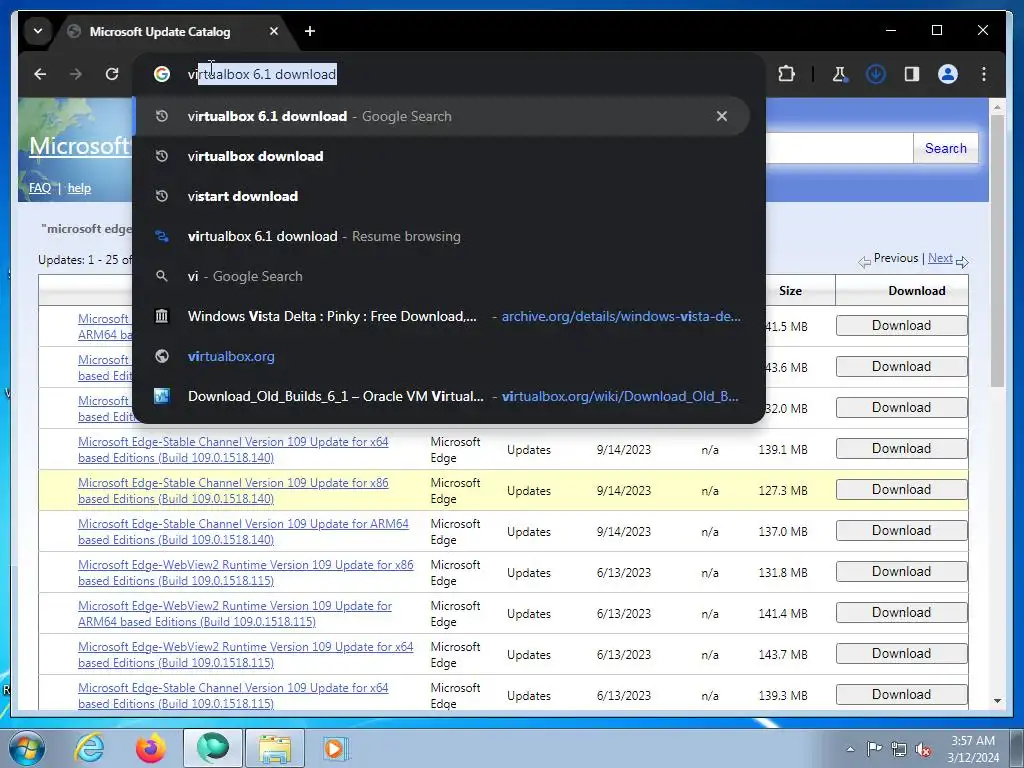Open the clock showing 3:57 AM
This screenshot has height=768, width=1024.
tap(973, 749)
